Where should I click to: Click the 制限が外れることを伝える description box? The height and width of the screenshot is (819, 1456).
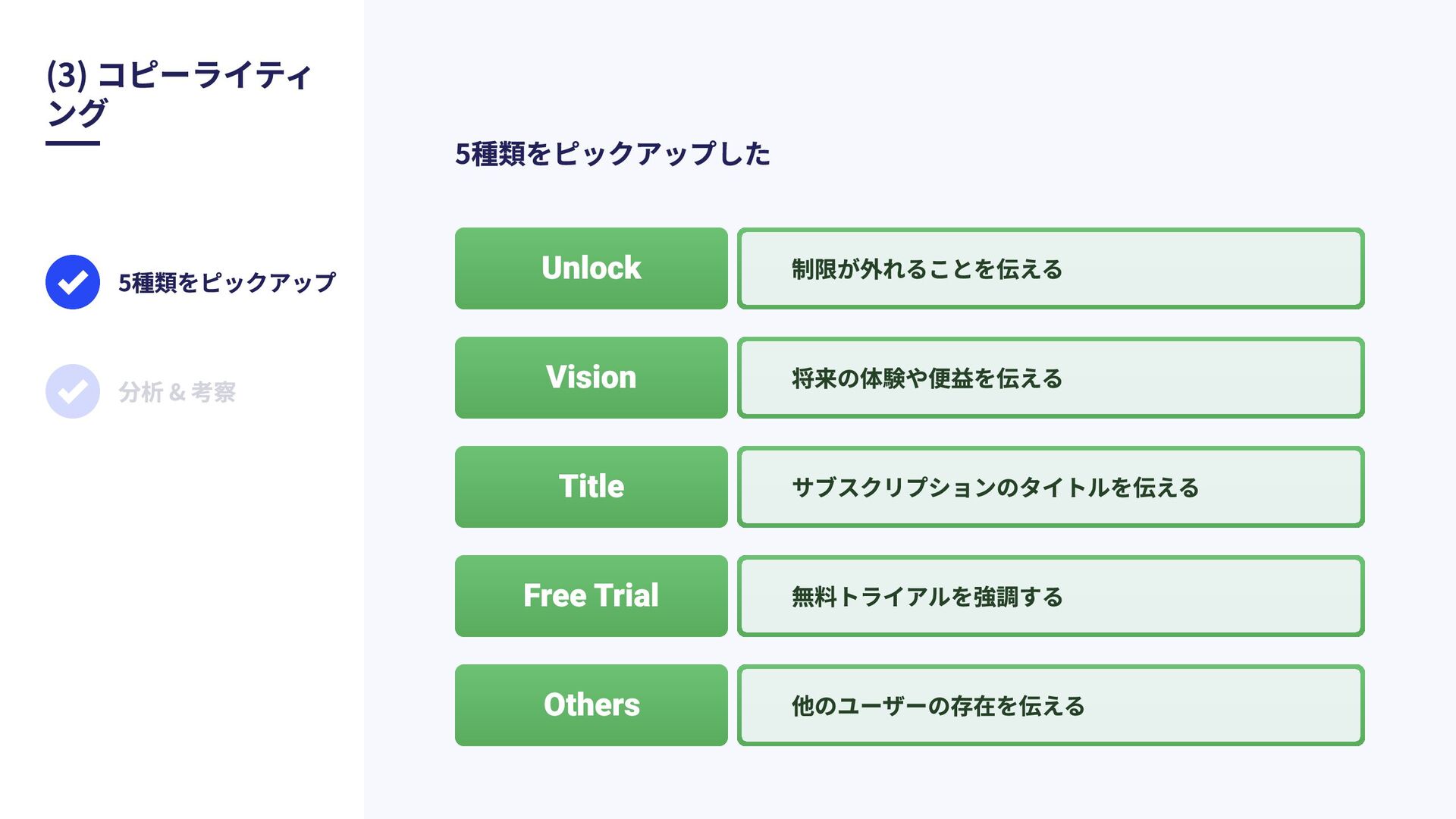[1051, 268]
